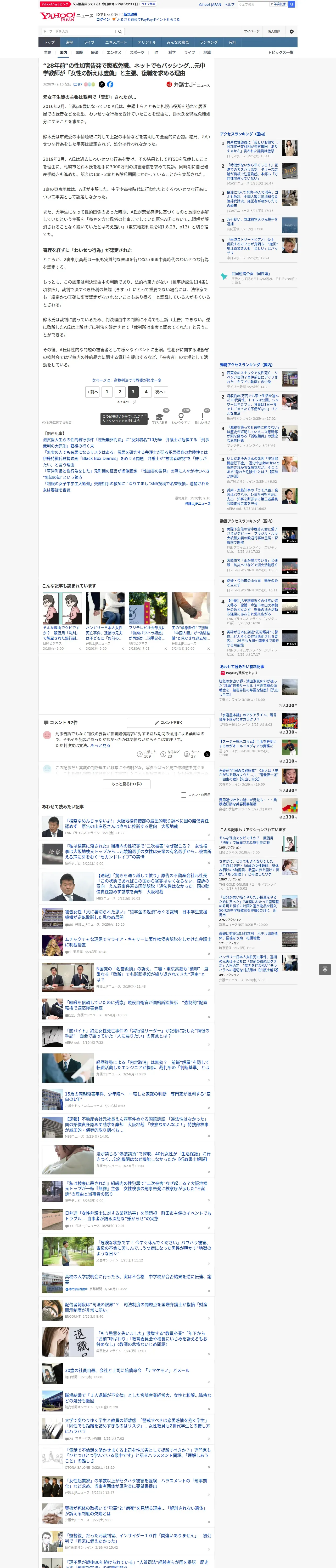Viewport: 336px width, 1568px height.
Task: Click コメントを書く button
Action: [x=168, y=723]
